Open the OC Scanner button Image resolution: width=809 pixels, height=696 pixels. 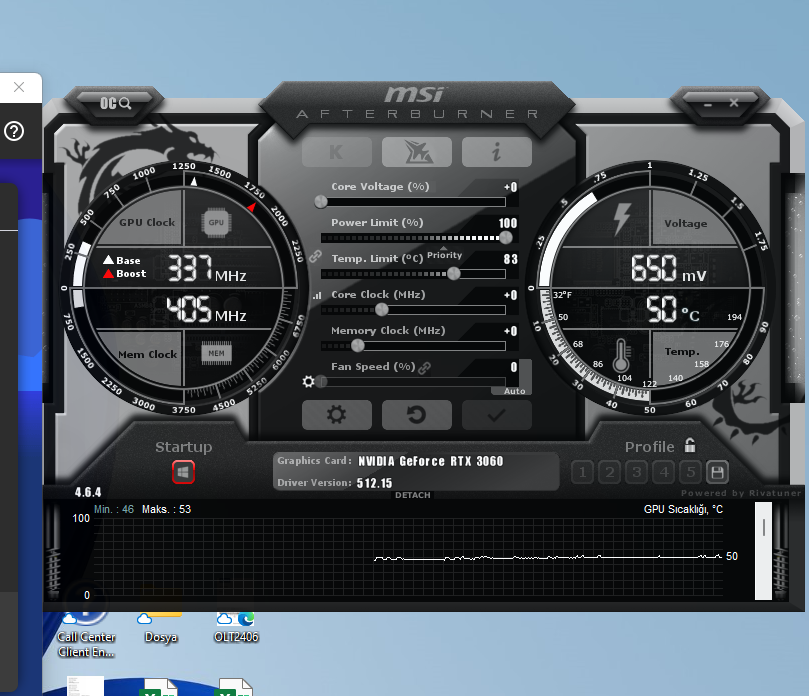pyautogui.click(x=116, y=103)
